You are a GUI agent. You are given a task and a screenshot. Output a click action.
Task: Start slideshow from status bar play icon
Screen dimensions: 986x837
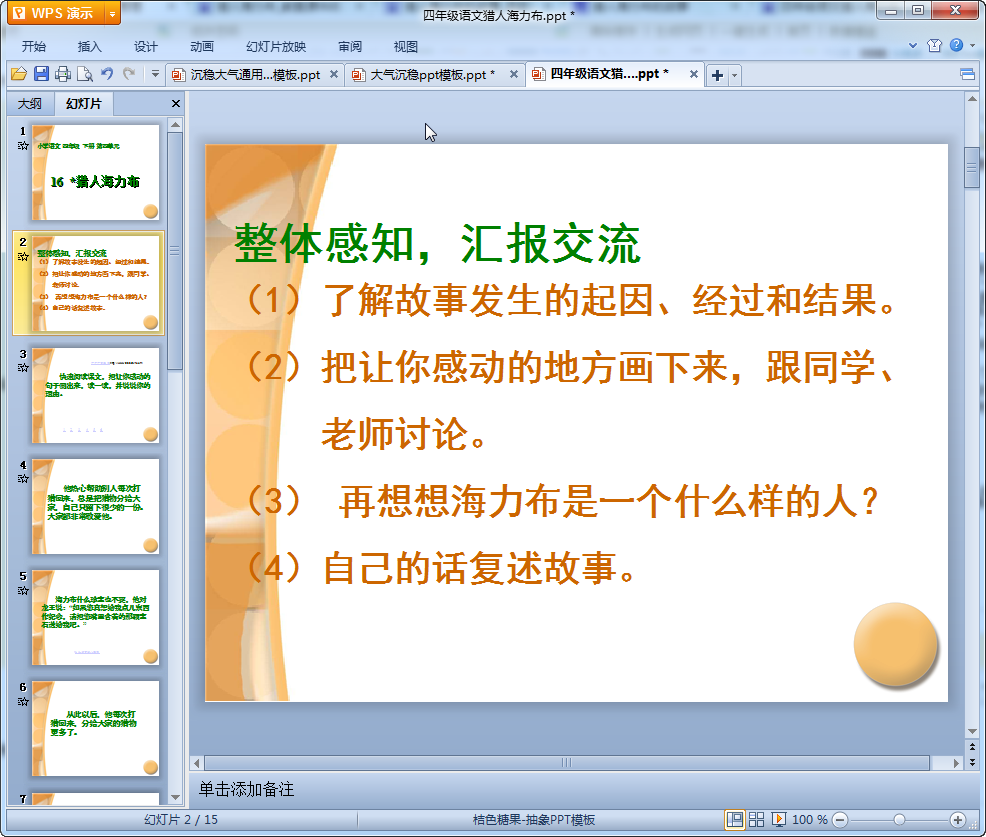(x=778, y=819)
